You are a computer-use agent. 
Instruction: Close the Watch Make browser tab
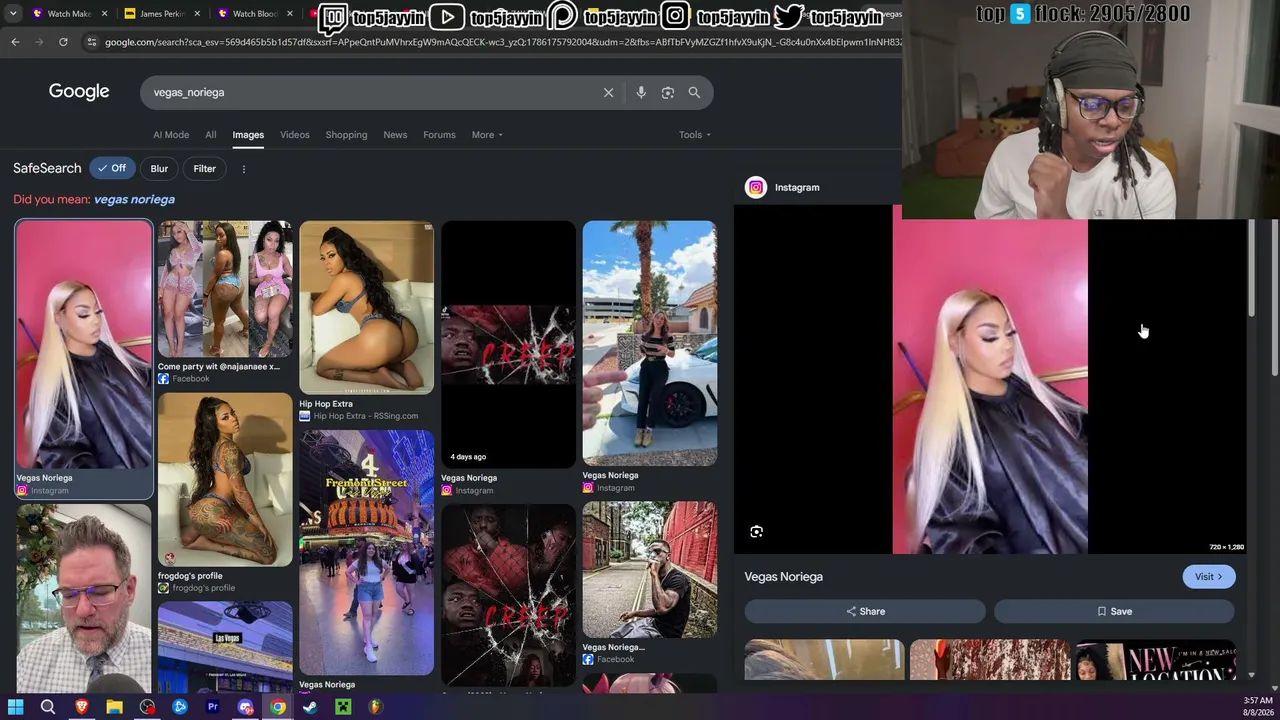tap(104, 14)
